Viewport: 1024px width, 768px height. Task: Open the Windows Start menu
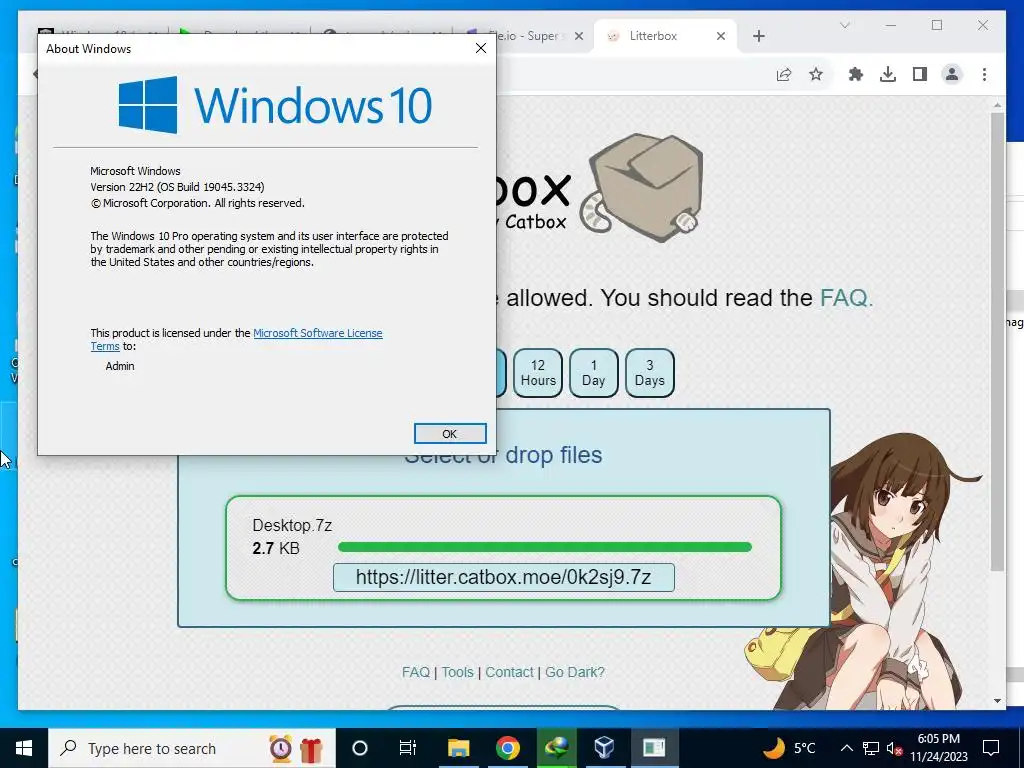click(24, 748)
